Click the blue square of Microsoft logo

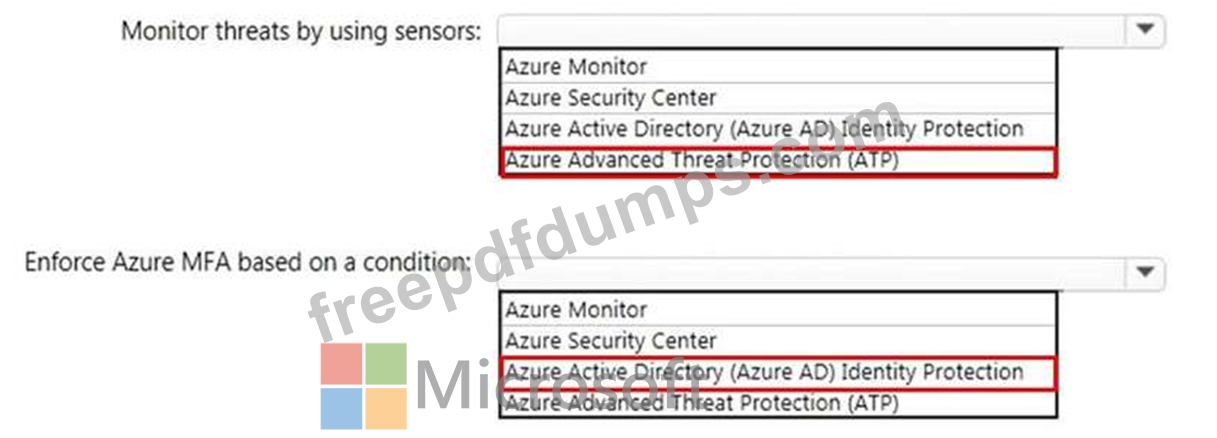pyautogui.click(x=341, y=408)
